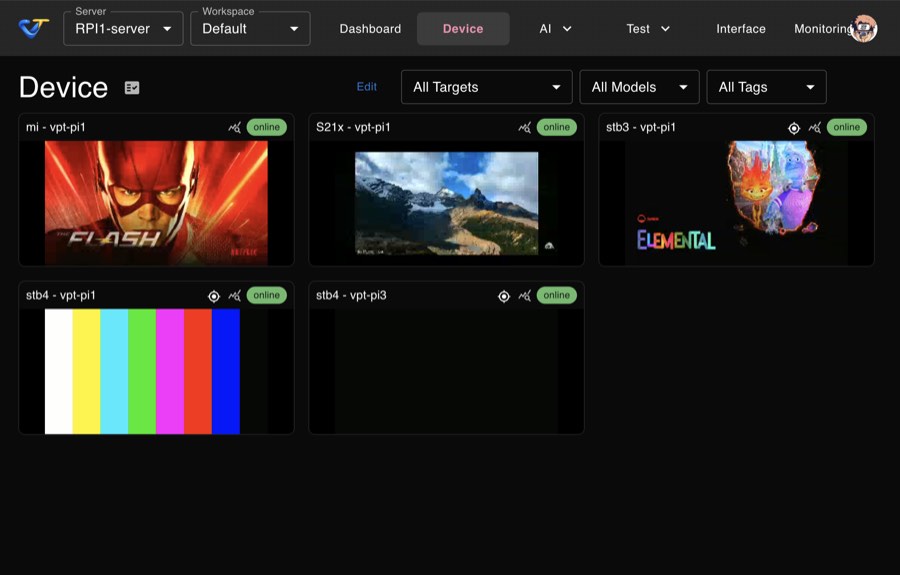Screen dimensions: 900x575
Task: Open the All Targets filter dropdown
Action: click(487, 87)
